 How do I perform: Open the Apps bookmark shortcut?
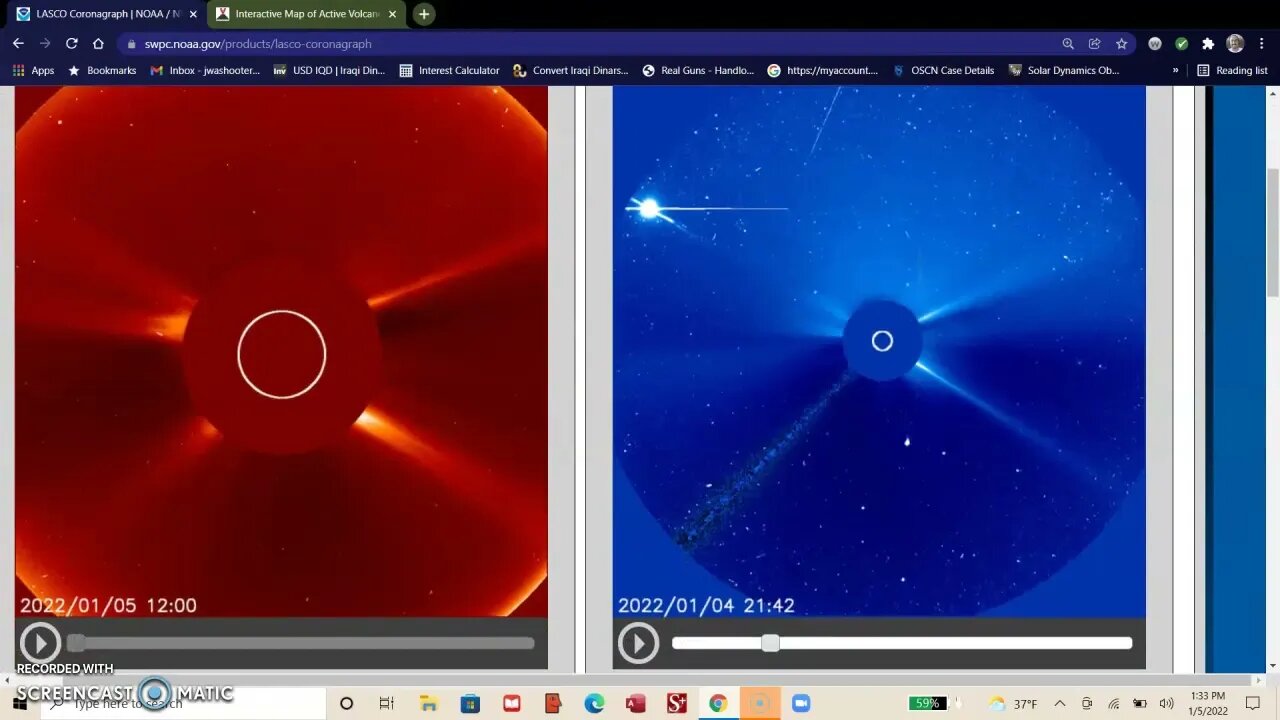point(33,70)
